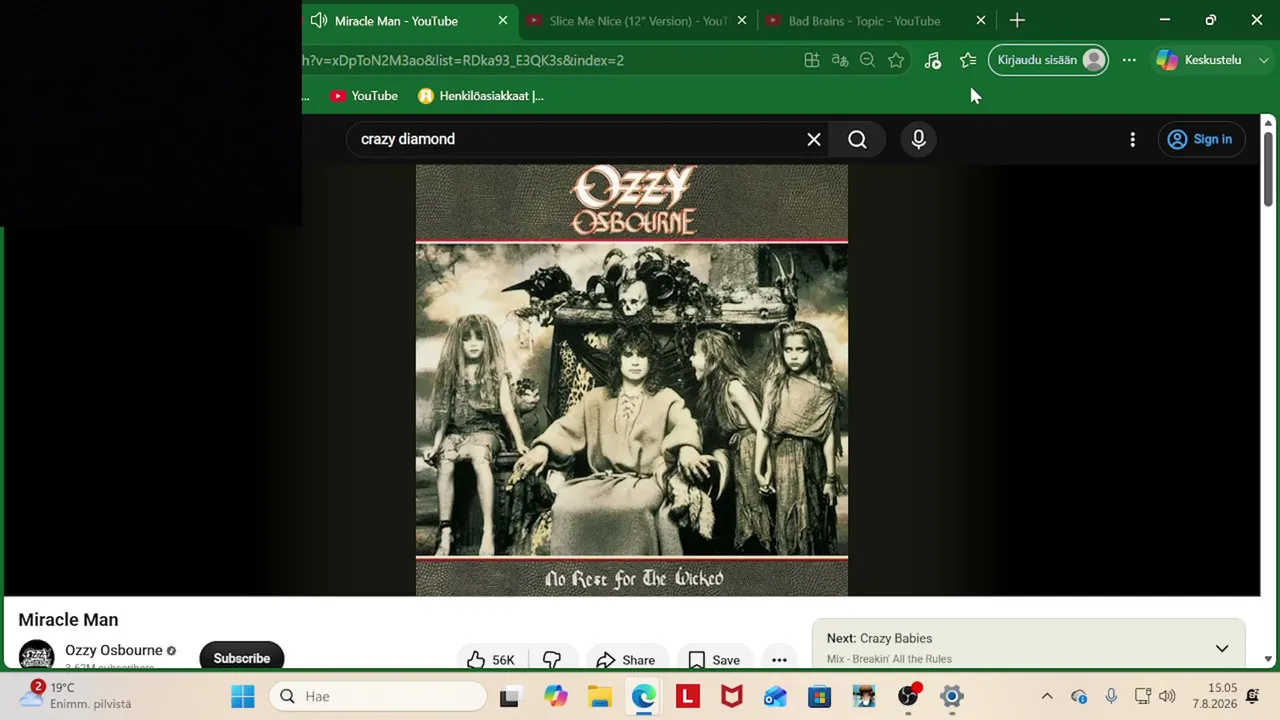Subscribe to the Ozzy Osbourne channel
The width and height of the screenshot is (1280, 720).
pyautogui.click(x=241, y=658)
